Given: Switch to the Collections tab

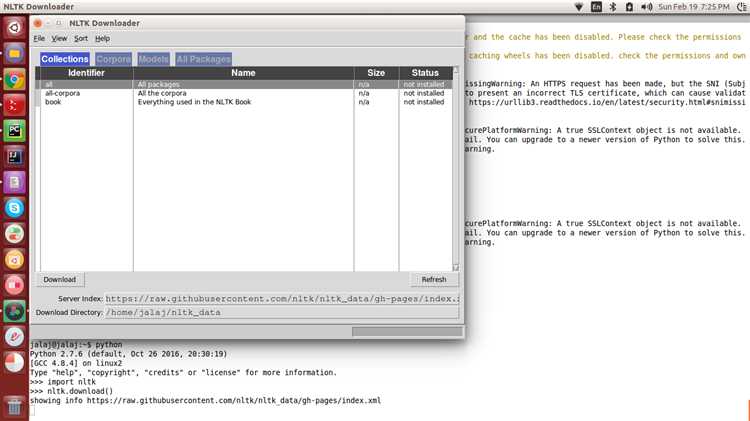Looking at the screenshot, I should (x=65, y=59).
